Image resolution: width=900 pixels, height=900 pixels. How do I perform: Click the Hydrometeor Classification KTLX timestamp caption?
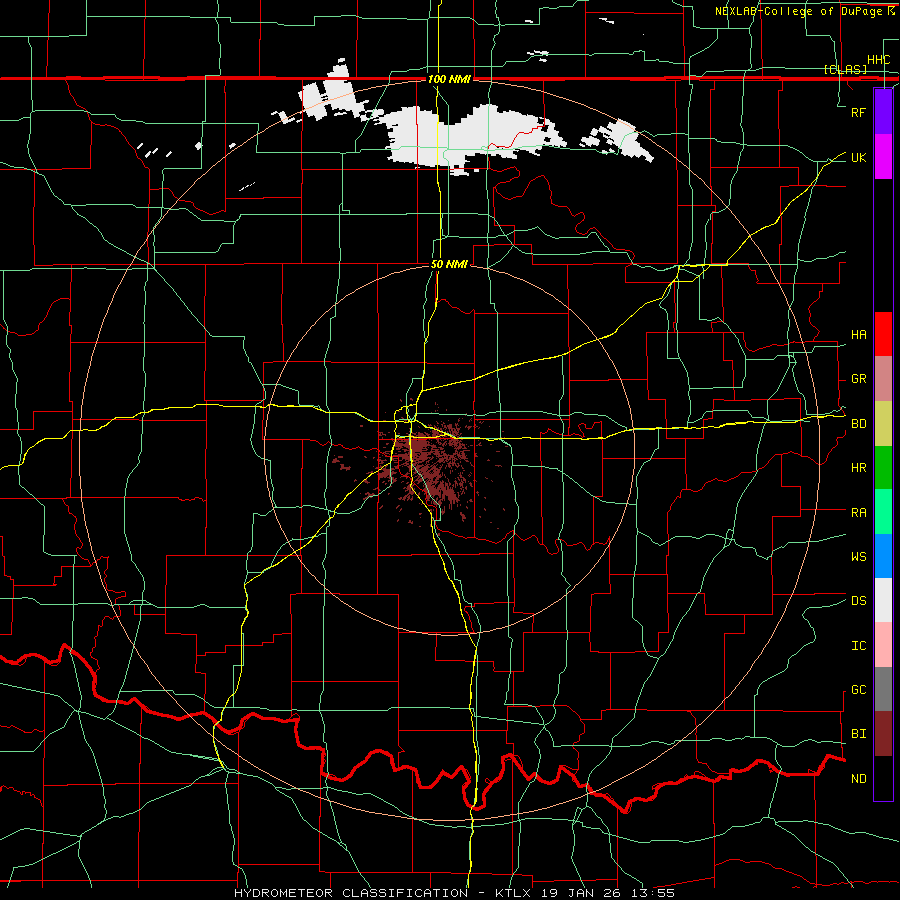454,893
